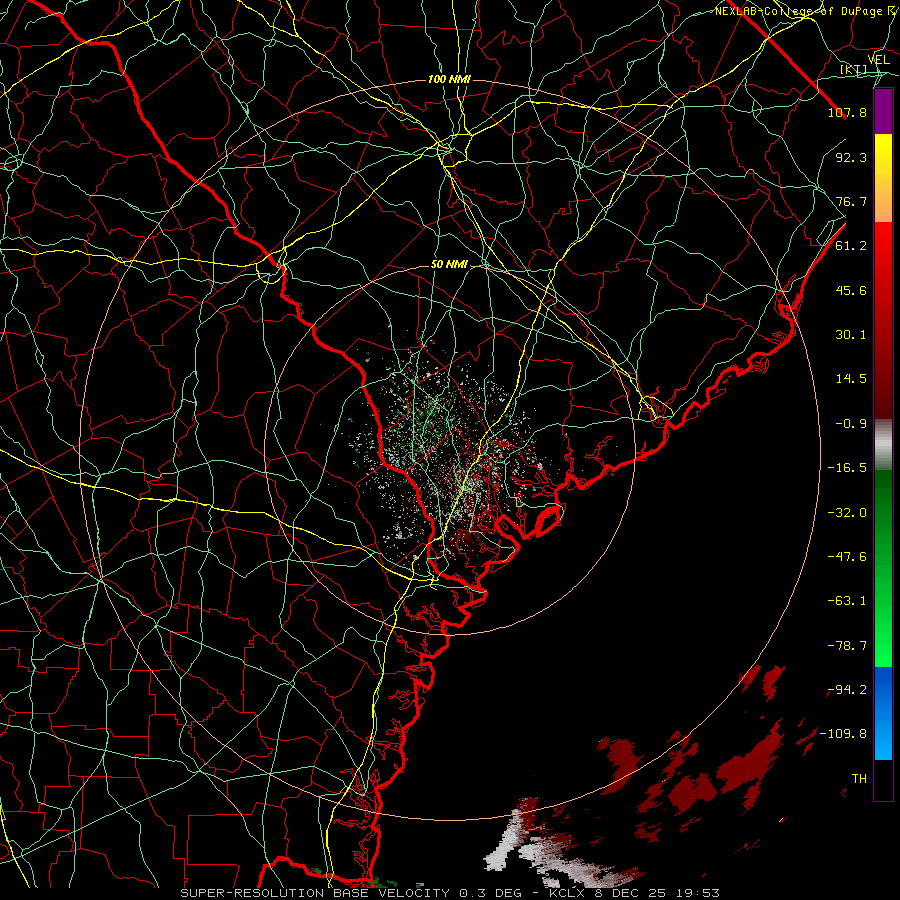Click the 76.7 value on velocity scale

(x=851, y=201)
